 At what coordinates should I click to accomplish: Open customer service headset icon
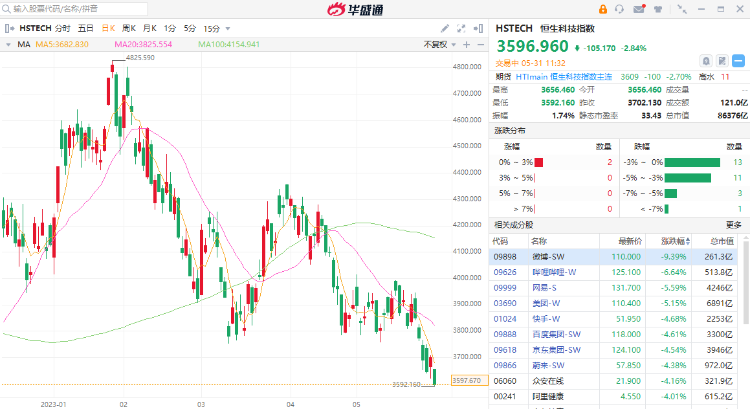pos(619,9)
